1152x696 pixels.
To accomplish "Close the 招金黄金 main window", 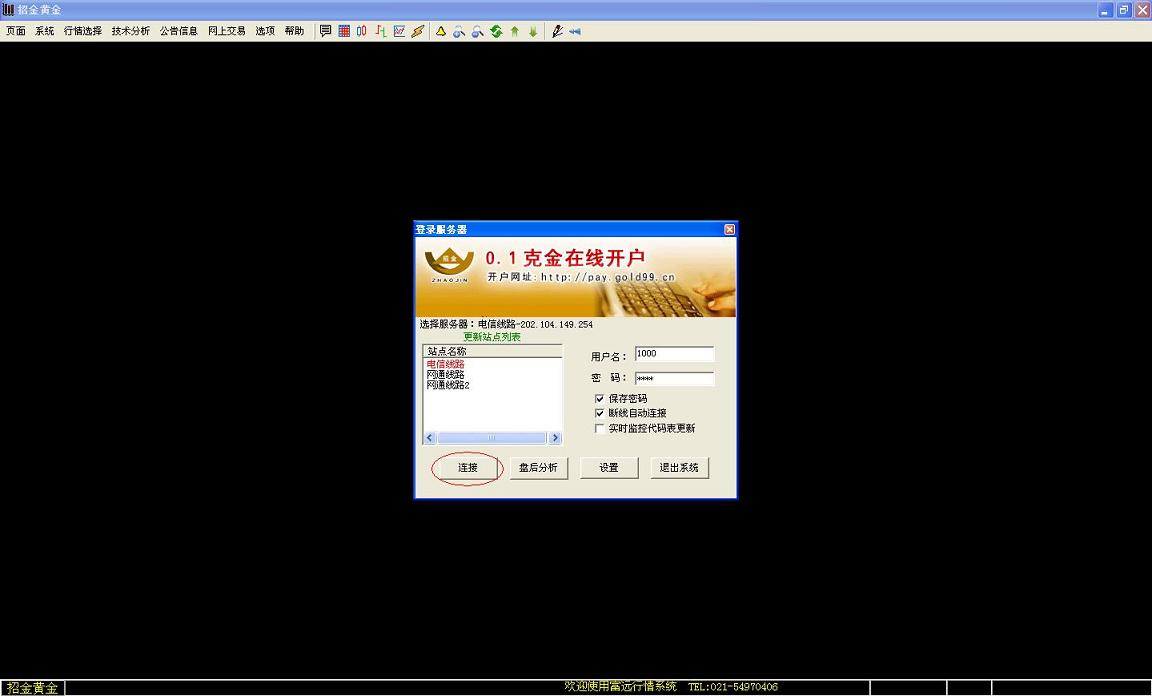I will tap(1142, 10).
